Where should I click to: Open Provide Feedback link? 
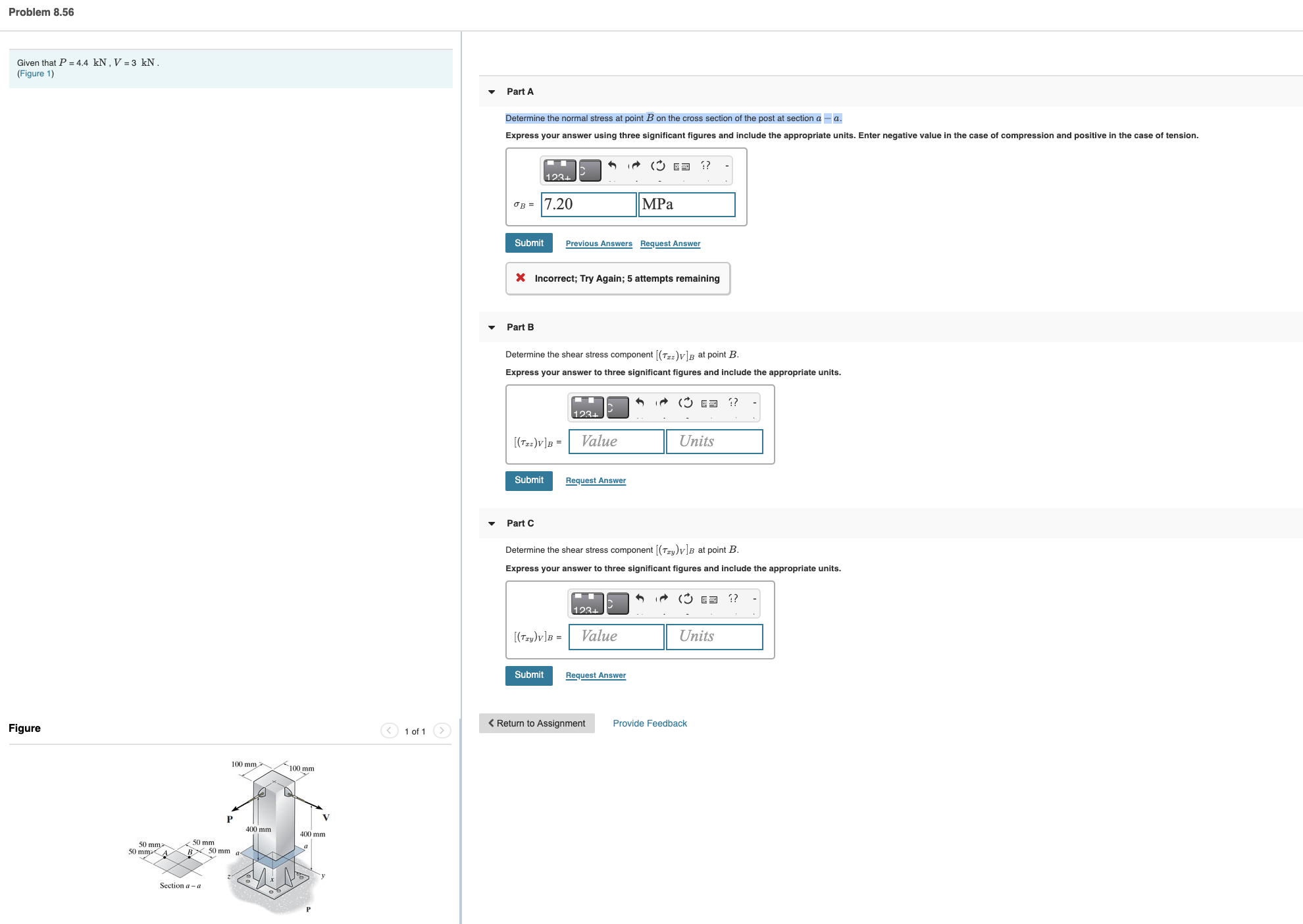coord(650,723)
